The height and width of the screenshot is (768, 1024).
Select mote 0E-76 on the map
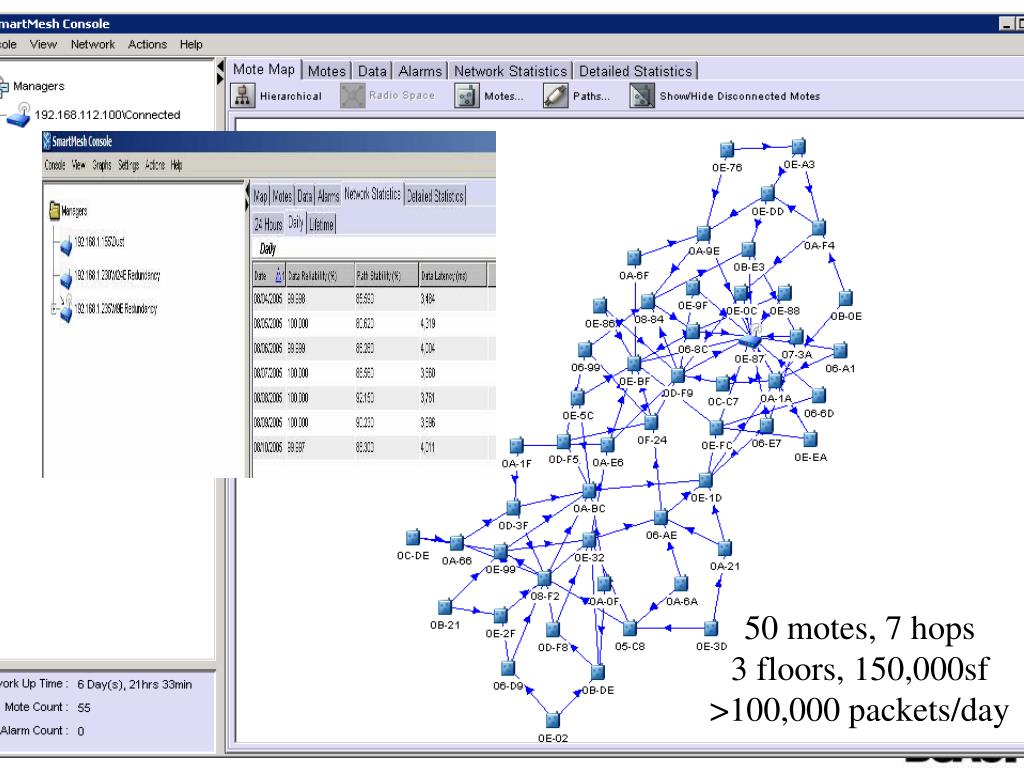click(727, 150)
